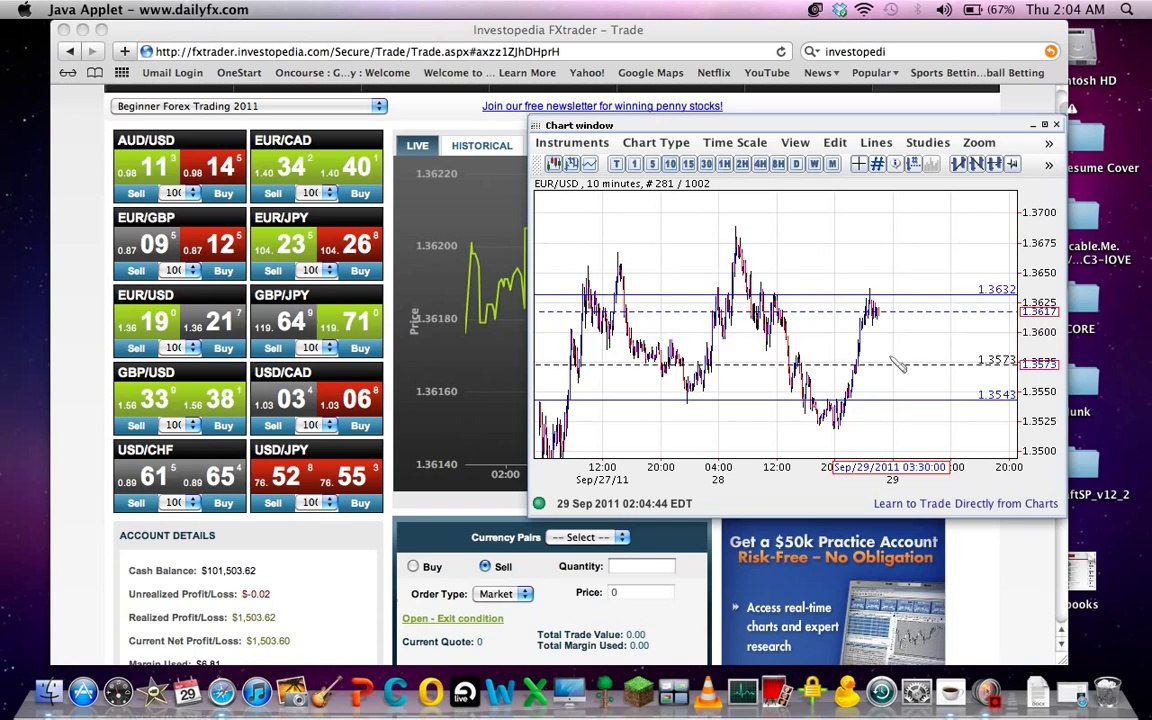Select the Sell radio button
The image size is (1152, 720).
(x=485, y=567)
